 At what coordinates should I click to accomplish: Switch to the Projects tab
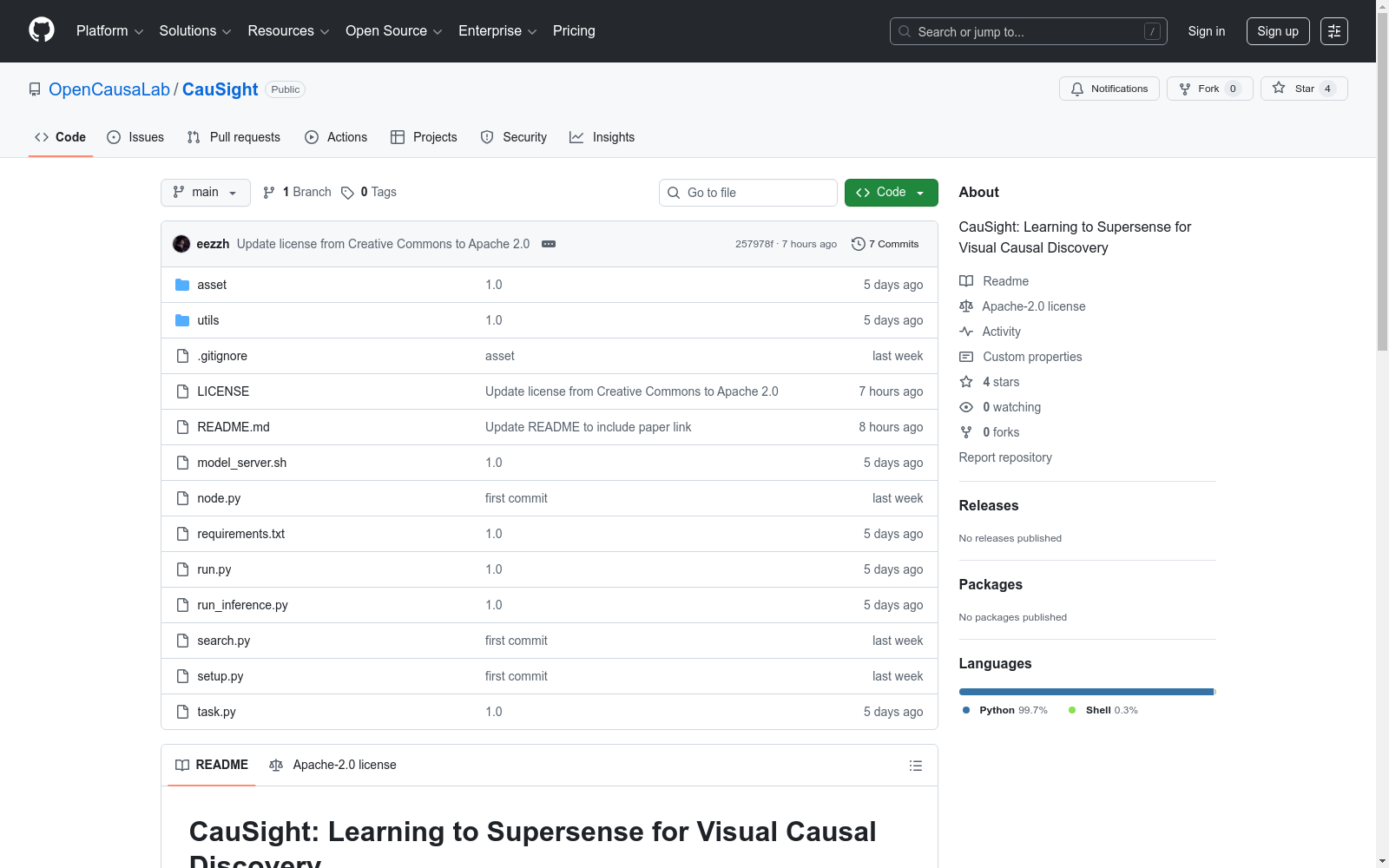(424, 137)
